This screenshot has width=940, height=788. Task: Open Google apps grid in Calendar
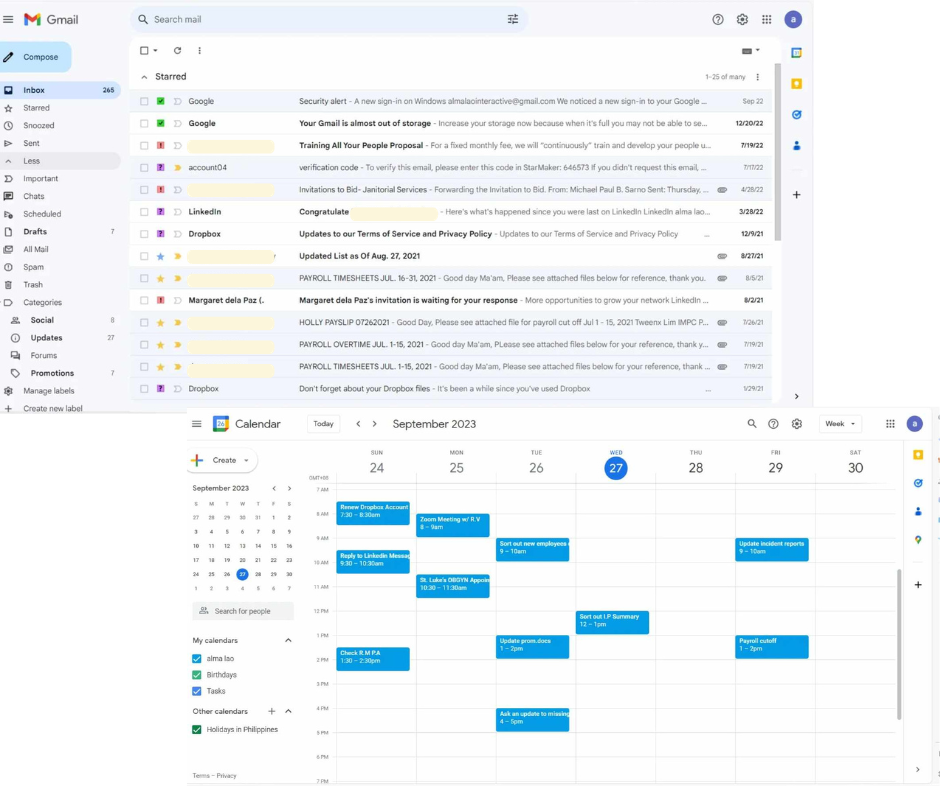(x=890, y=424)
